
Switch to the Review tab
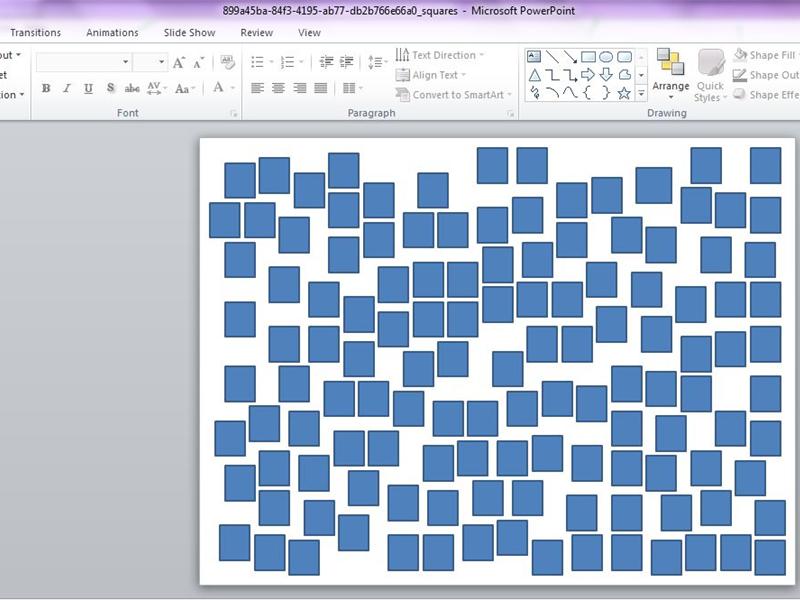tap(257, 32)
